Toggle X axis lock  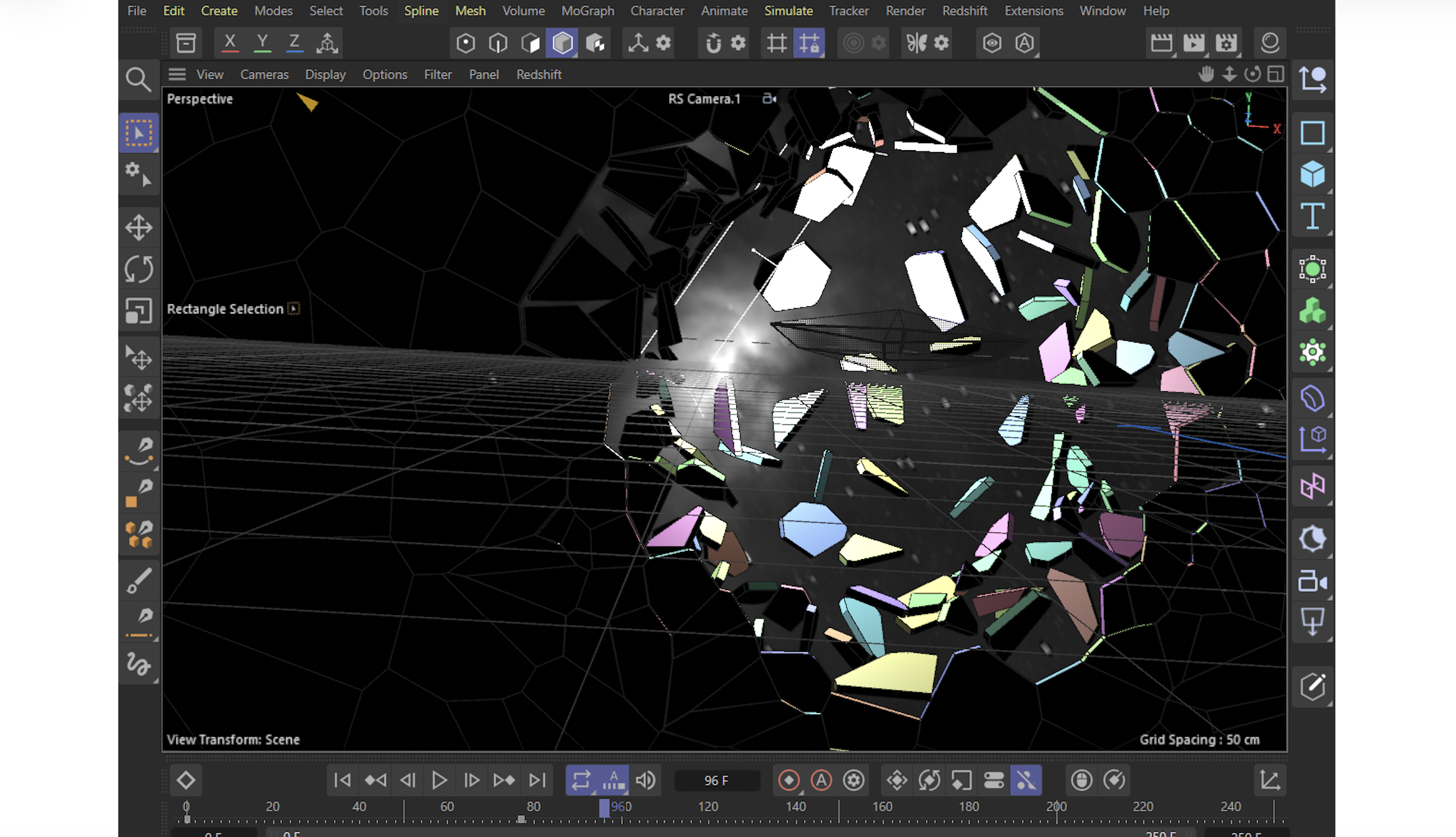(x=230, y=43)
